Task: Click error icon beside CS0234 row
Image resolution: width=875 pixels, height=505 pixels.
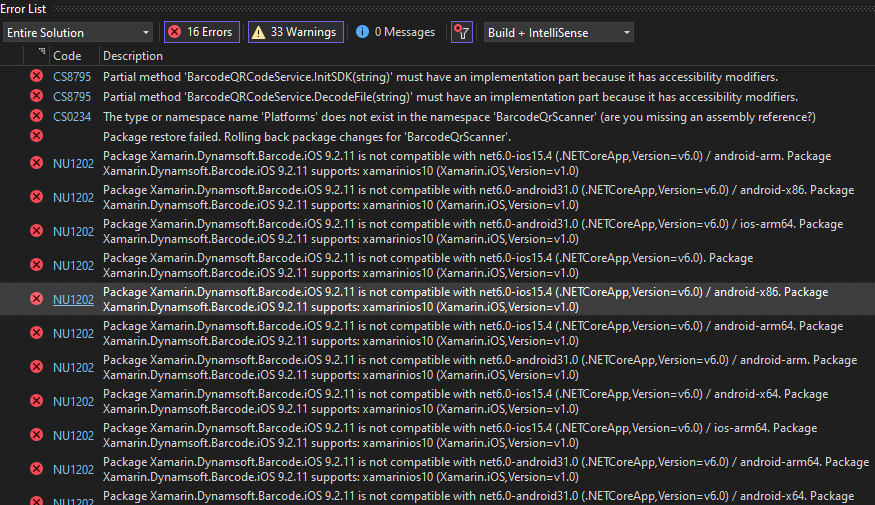Action: [37, 117]
